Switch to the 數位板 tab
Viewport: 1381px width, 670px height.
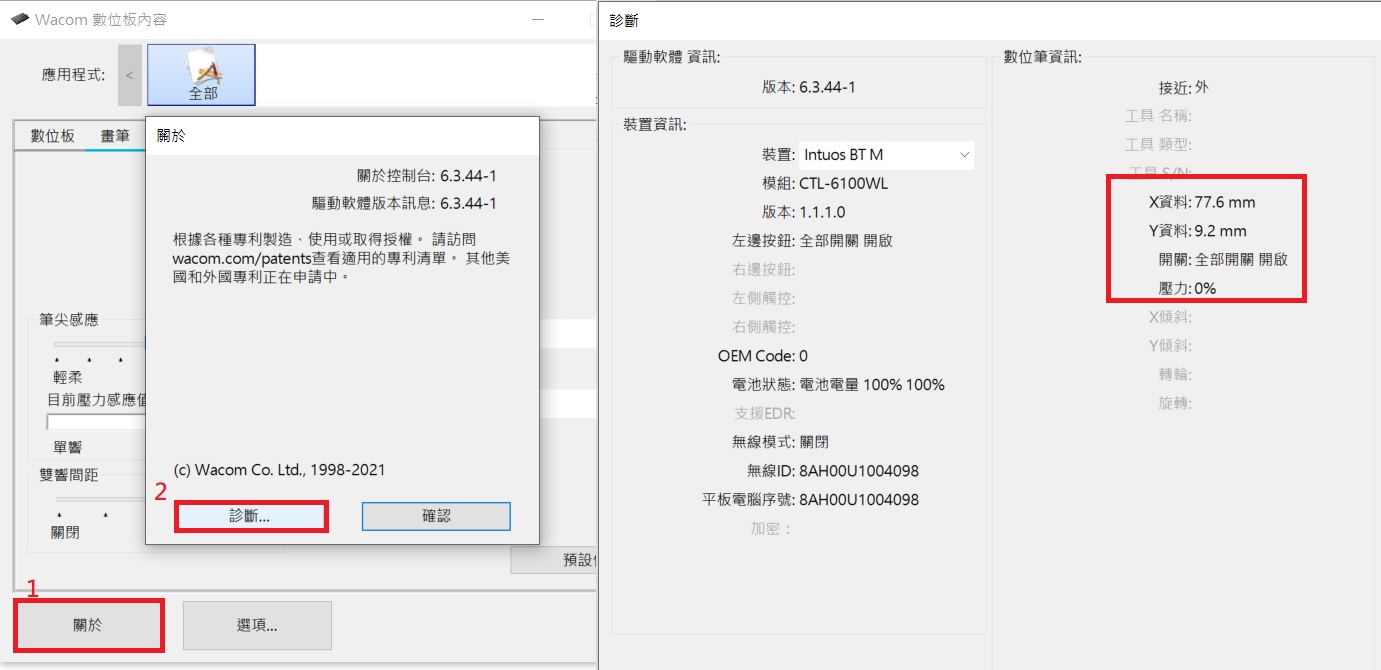tap(53, 136)
